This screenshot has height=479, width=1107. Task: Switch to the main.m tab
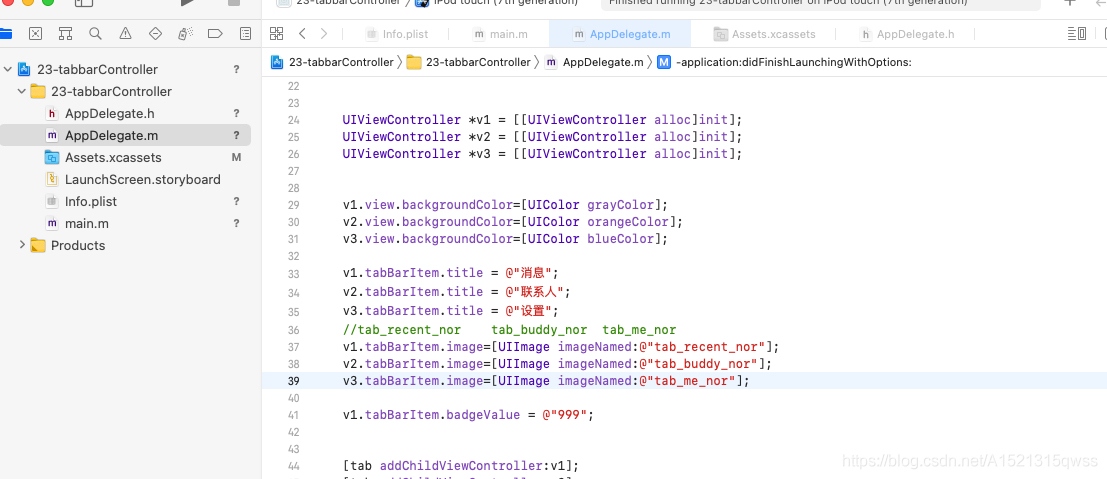pyautogui.click(x=500, y=34)
